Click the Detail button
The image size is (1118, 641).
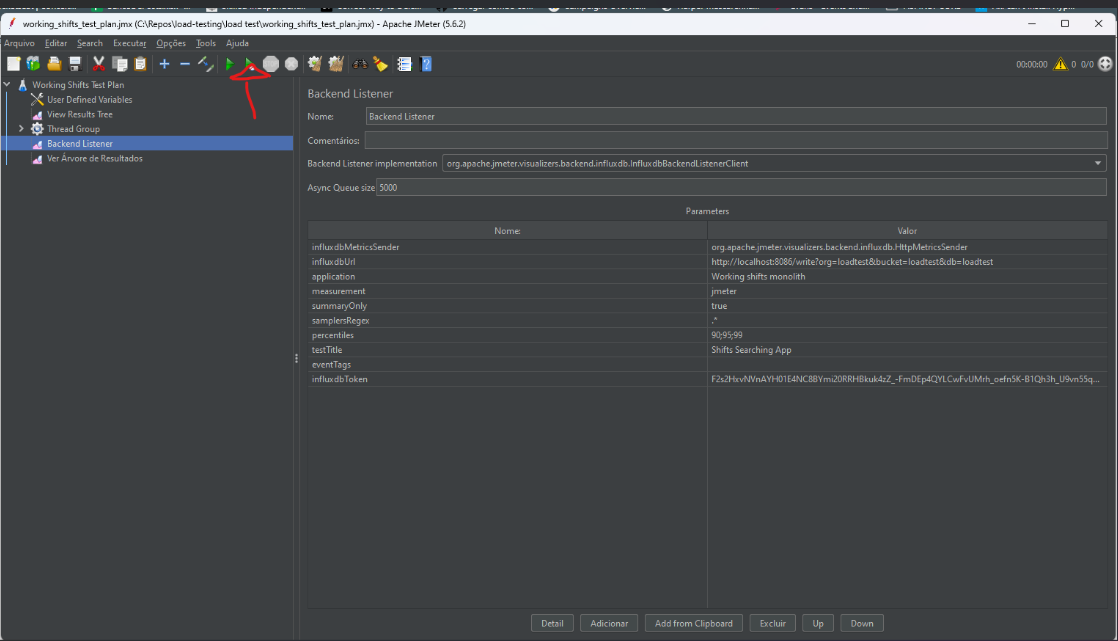(x=552, y=623)
